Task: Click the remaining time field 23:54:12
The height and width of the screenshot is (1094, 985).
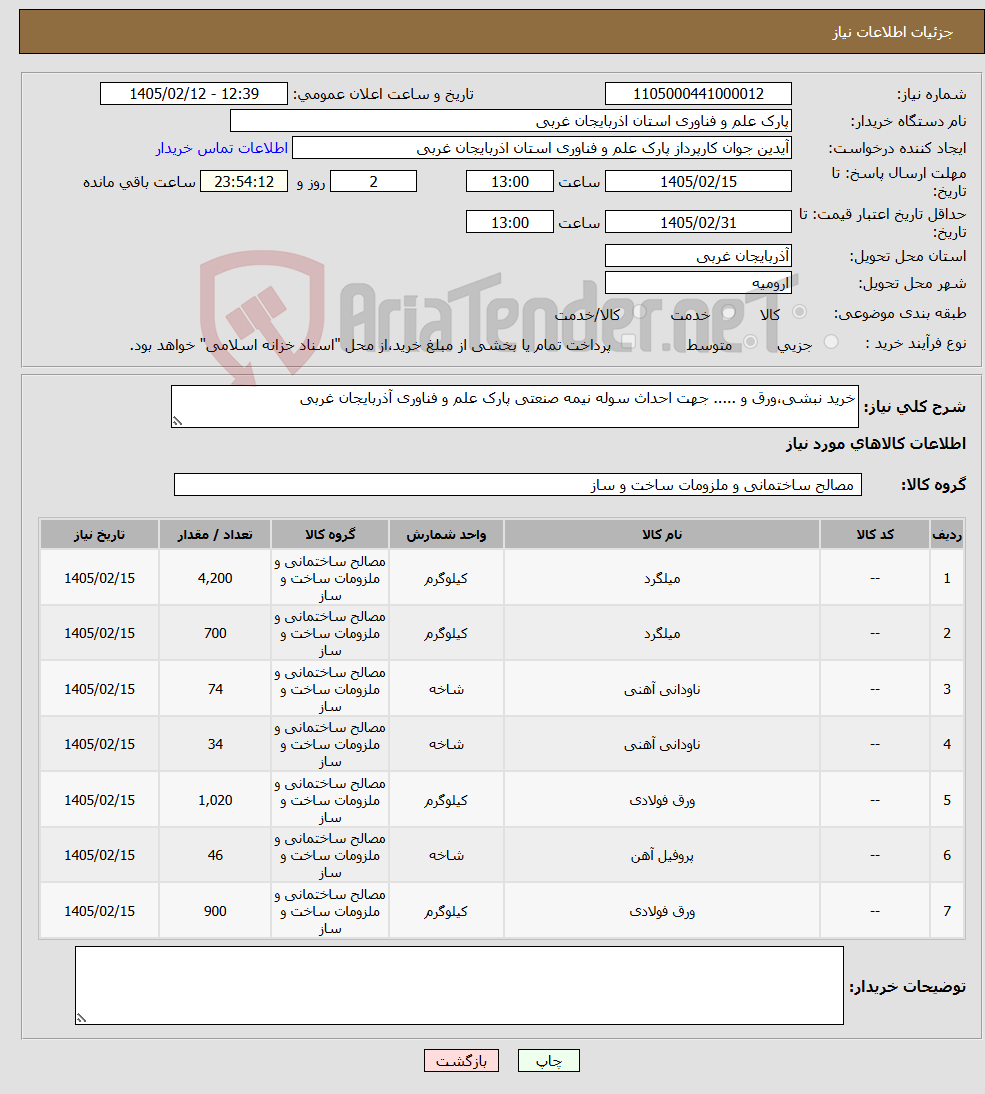Action: click(x=244, y=181)
